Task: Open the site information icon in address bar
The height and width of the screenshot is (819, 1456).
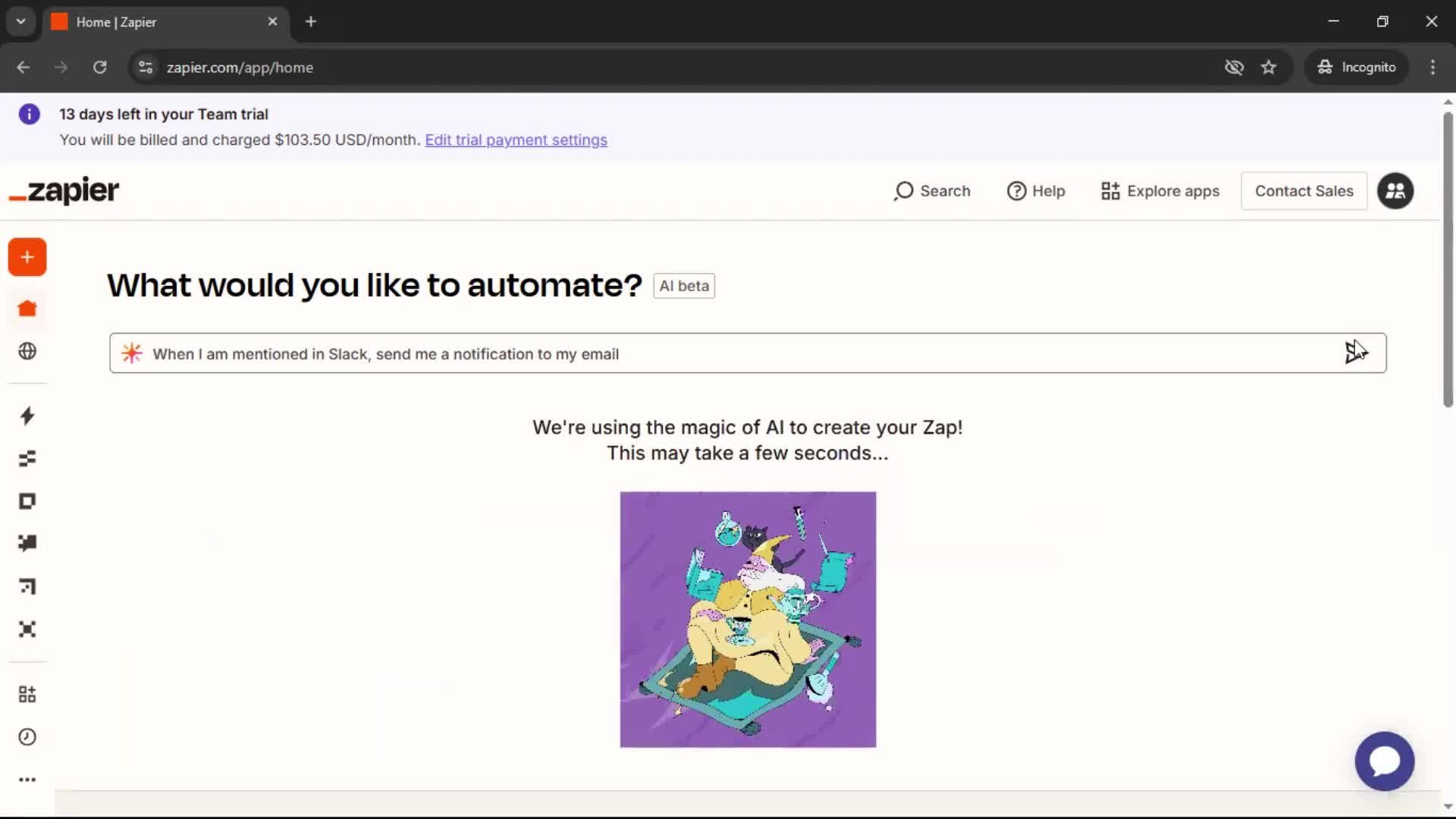Action: (x=146, y=67)
